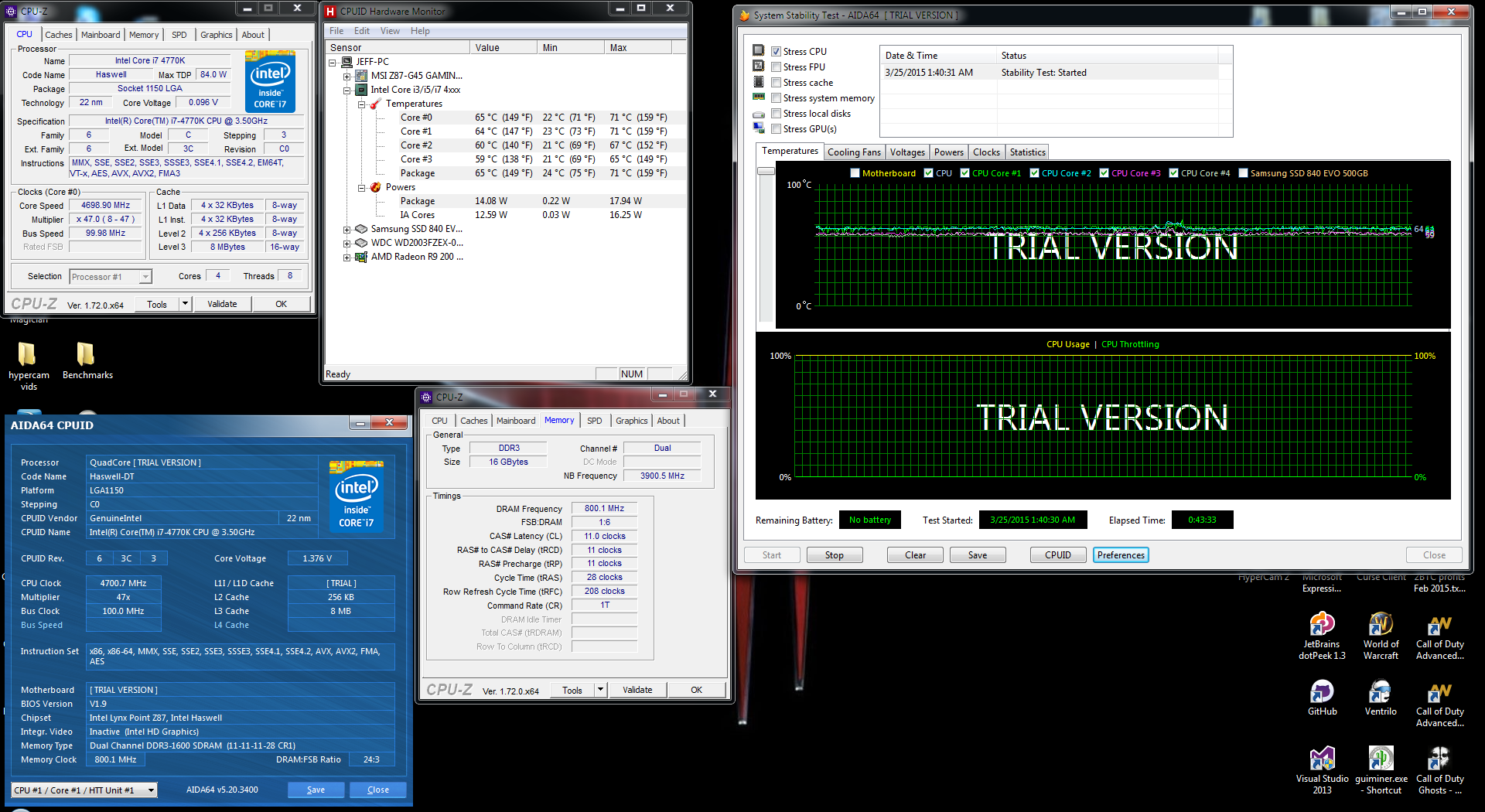Open the File menu in HWMonitor
1485x812 pixels.
click(x=336, y=31)
